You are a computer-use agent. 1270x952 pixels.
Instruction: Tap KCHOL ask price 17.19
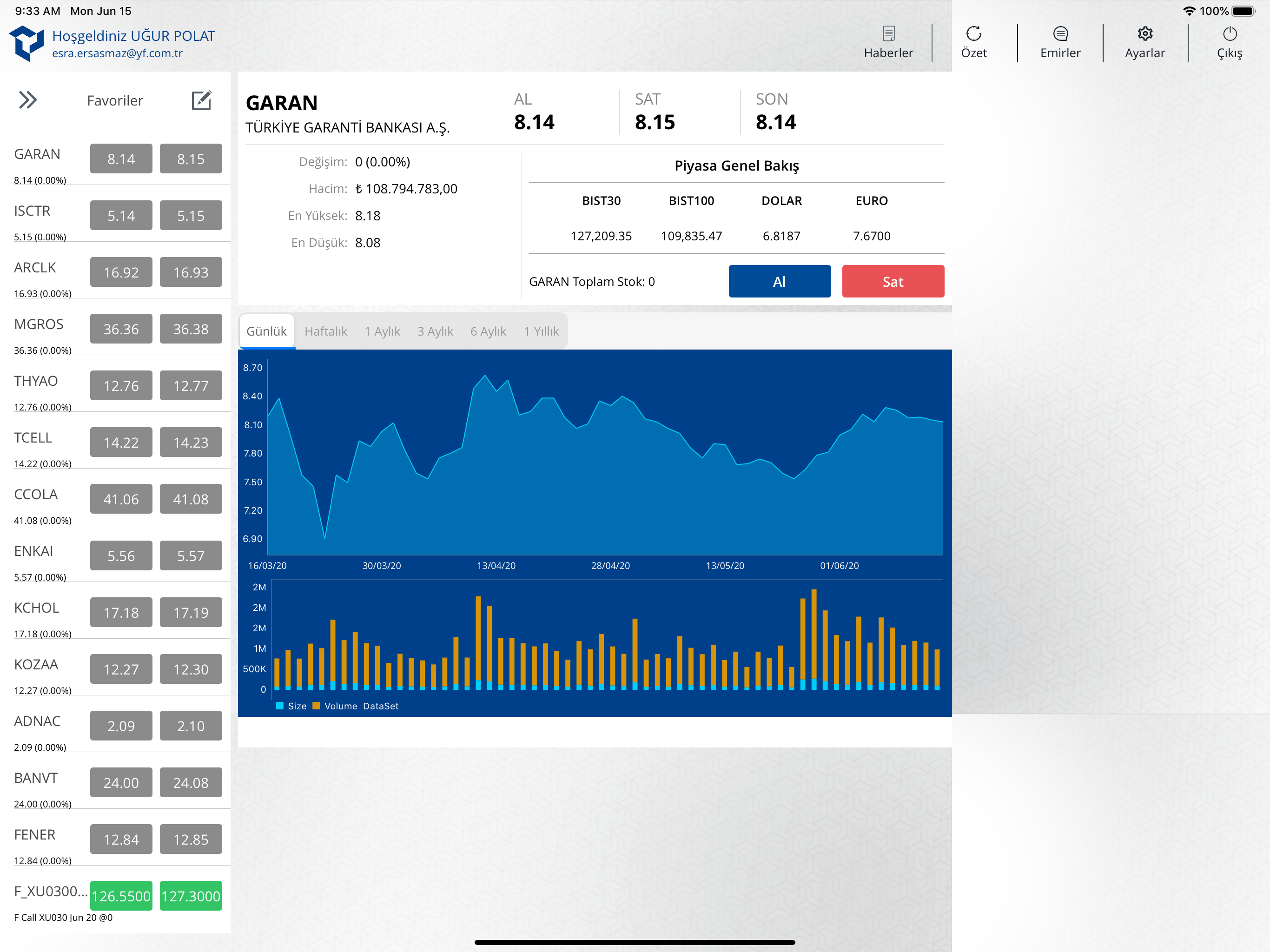pyautogui.click(x=191, y=613)
